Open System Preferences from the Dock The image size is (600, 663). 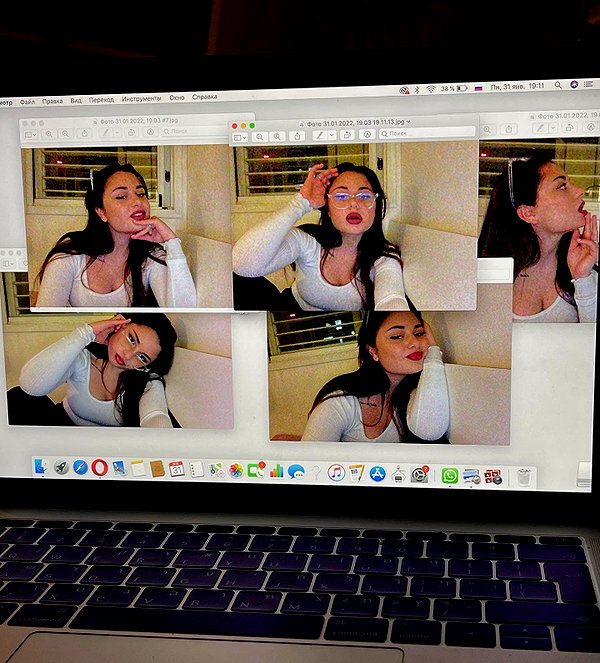click(x=419, y=475)
